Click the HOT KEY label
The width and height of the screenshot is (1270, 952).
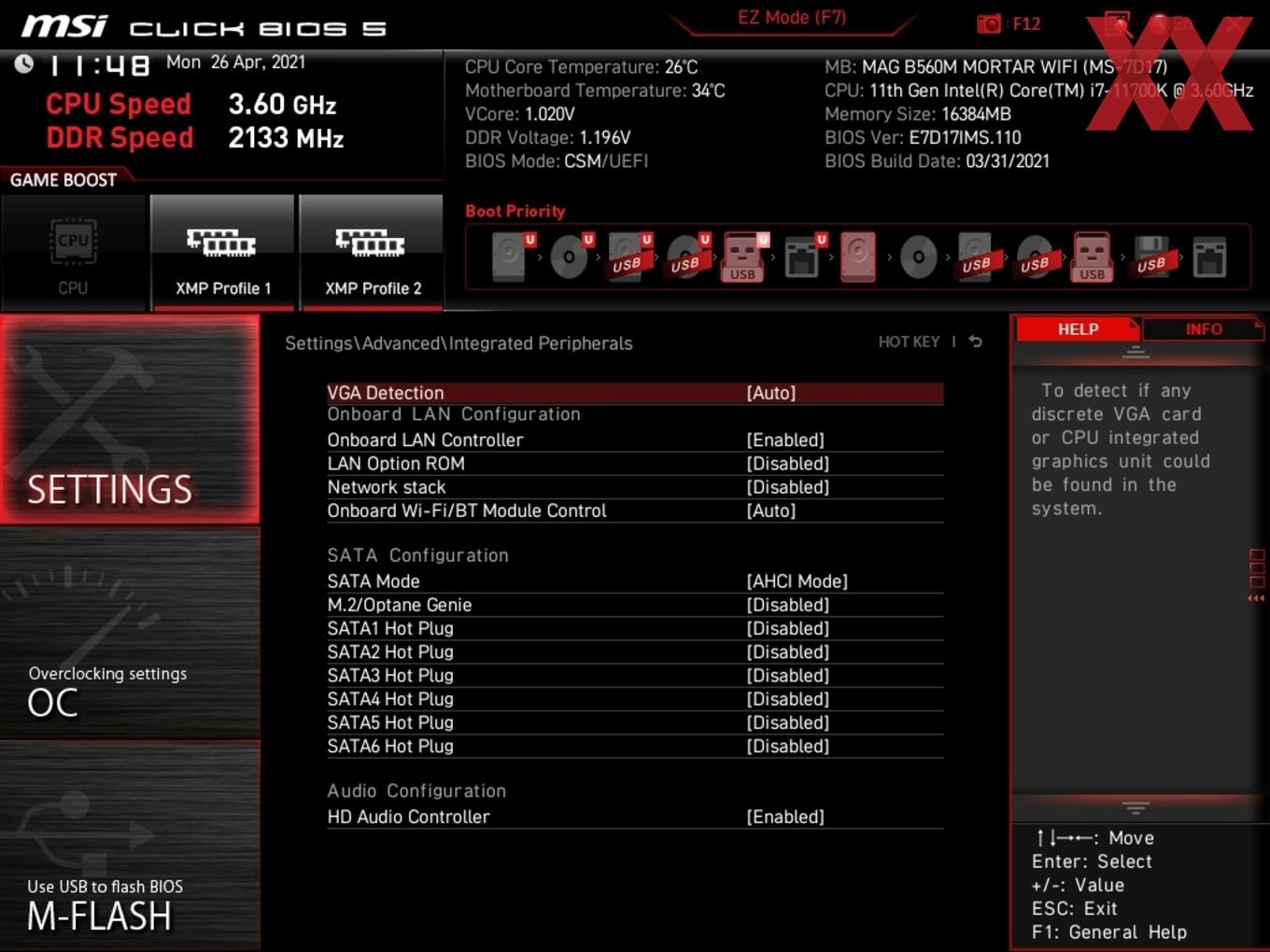tap(909, 342)
